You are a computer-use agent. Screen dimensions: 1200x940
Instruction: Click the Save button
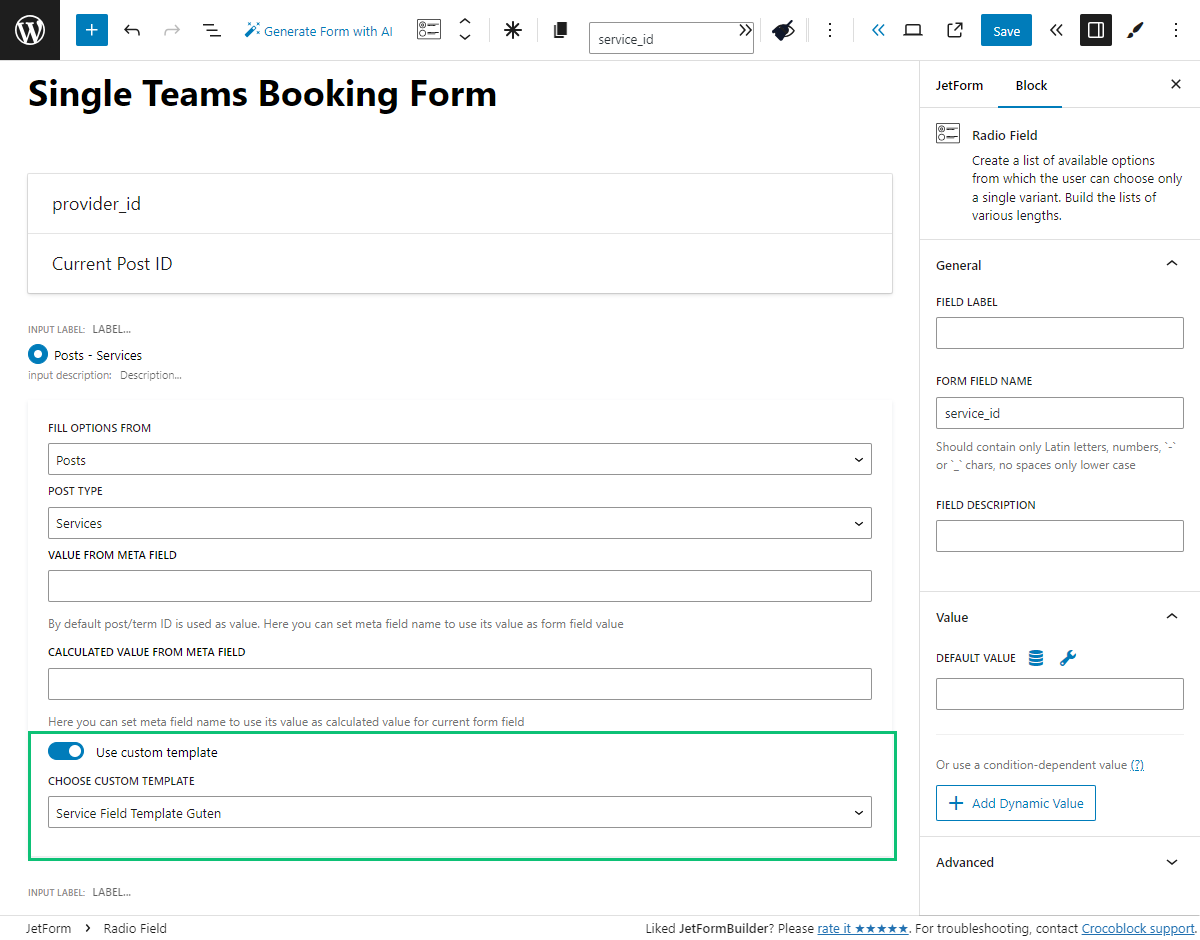click(x=1006, y=30)
